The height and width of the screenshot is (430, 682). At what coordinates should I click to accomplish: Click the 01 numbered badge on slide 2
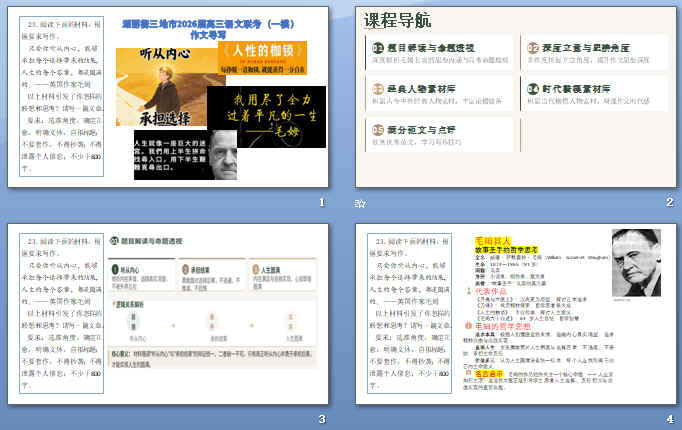click(x=378, y=47)
